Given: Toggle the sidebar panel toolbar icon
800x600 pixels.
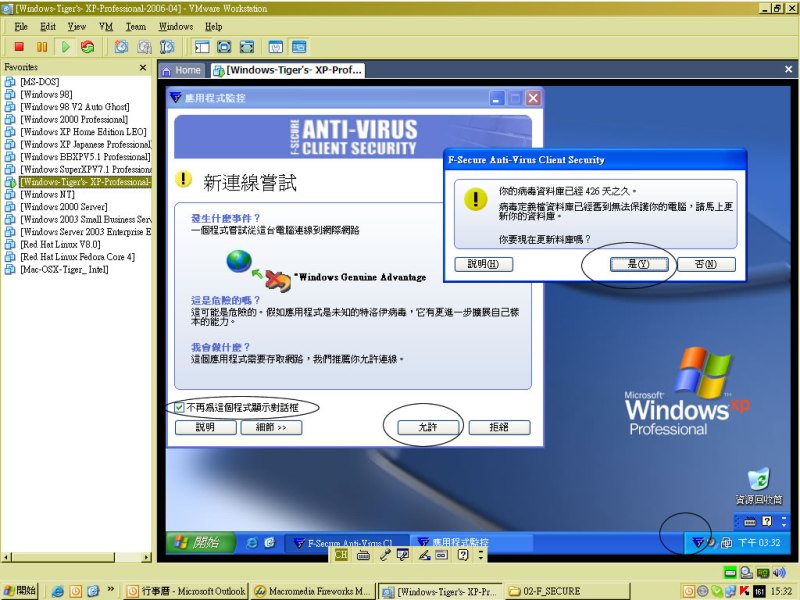Looking at the screenshot, I should click(x=202, y=47).
